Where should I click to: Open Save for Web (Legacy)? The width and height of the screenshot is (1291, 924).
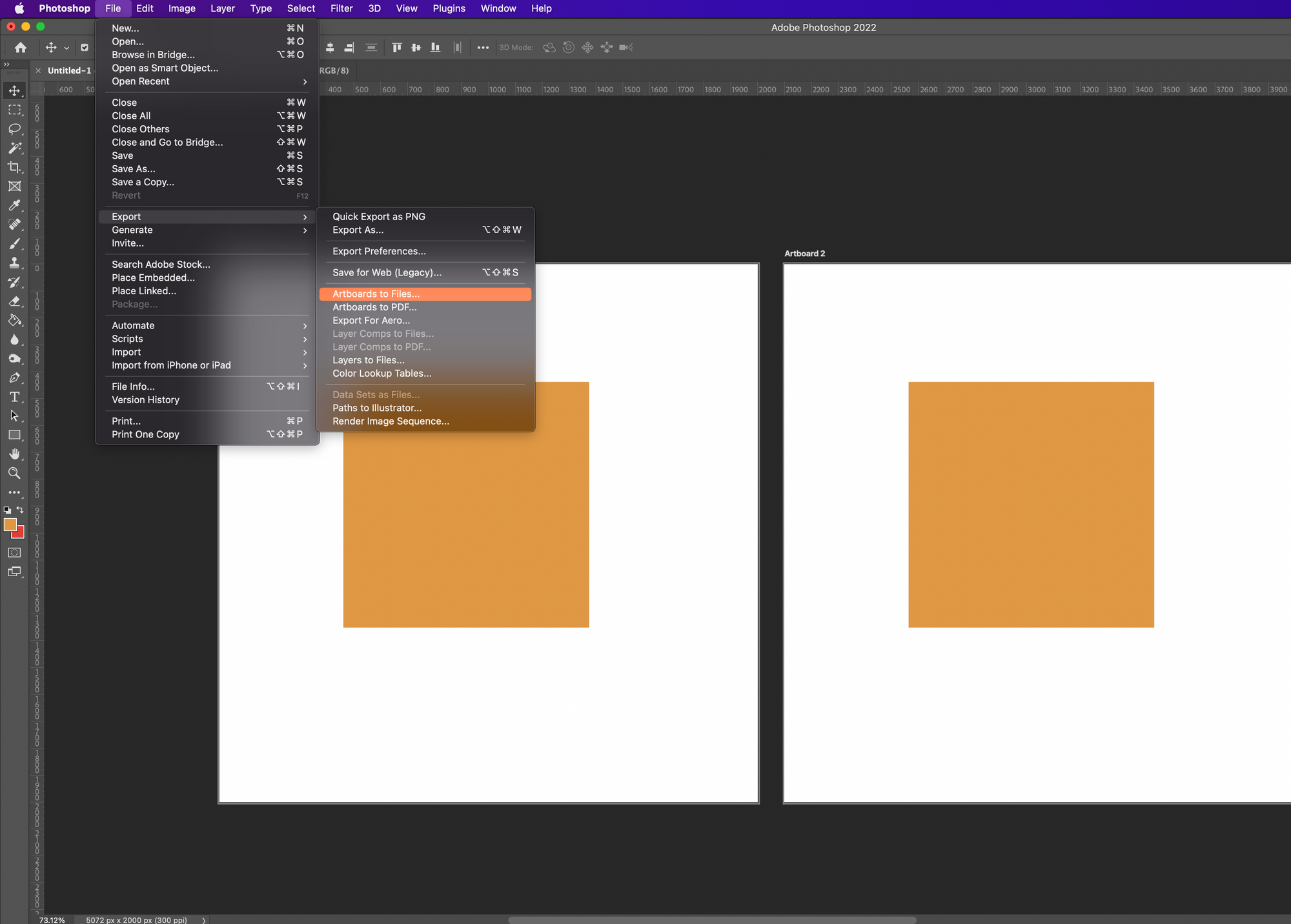[425, 272]
